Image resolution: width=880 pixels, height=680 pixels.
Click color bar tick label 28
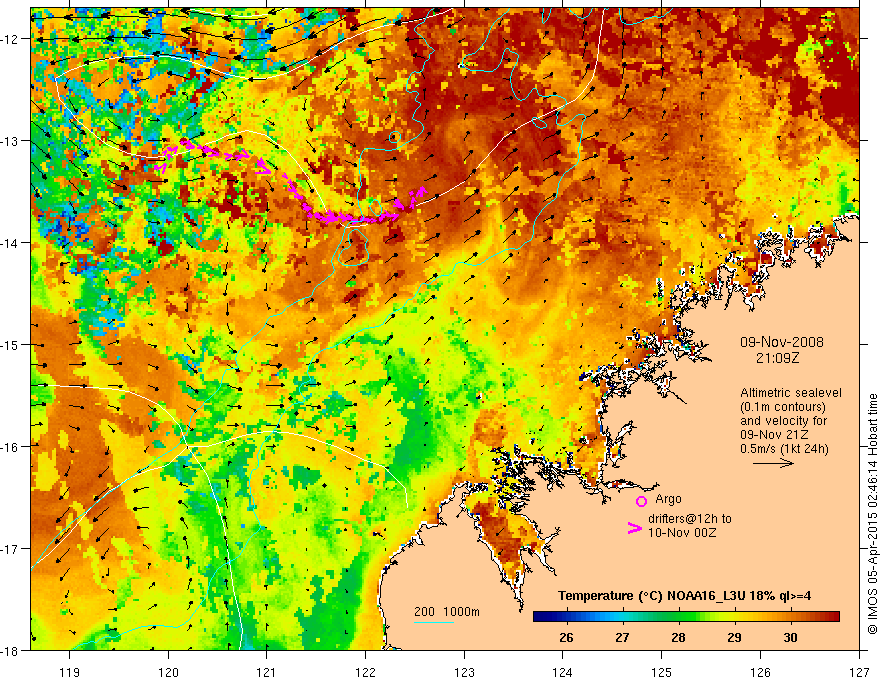click(x=678, y=637)
